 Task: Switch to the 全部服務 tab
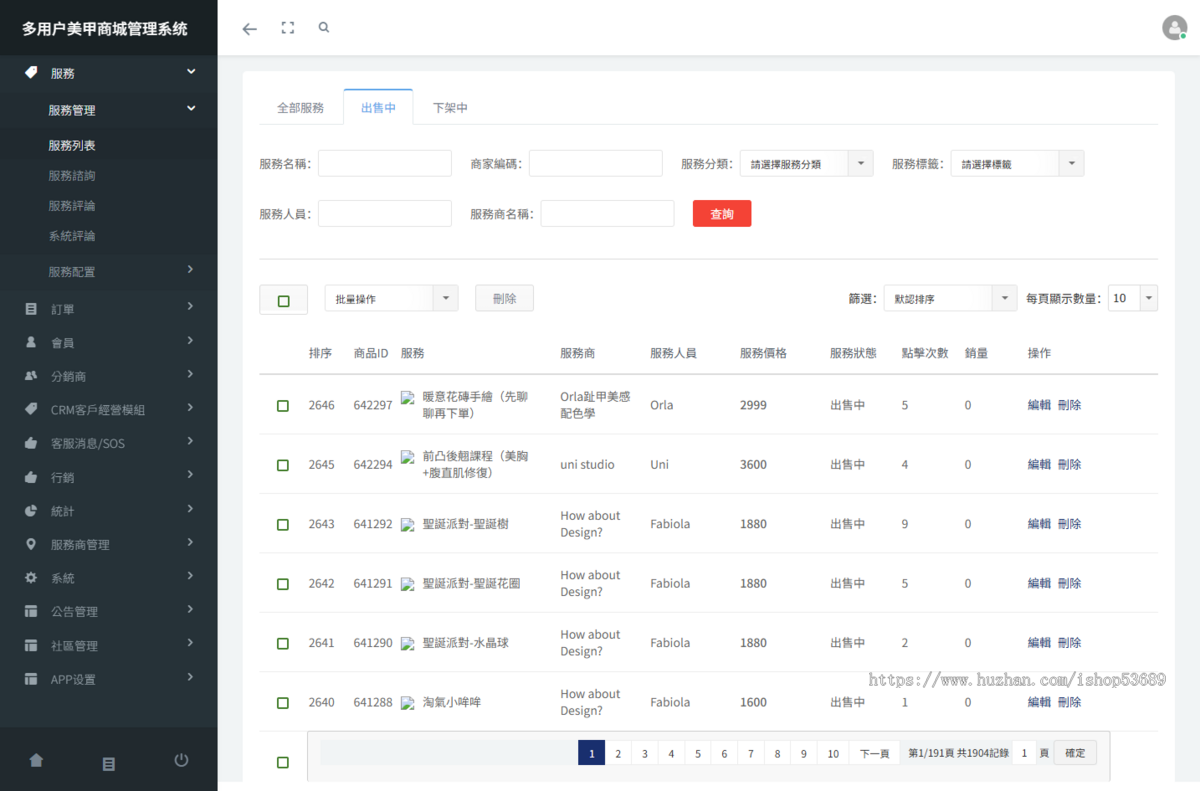pos(300,107)
